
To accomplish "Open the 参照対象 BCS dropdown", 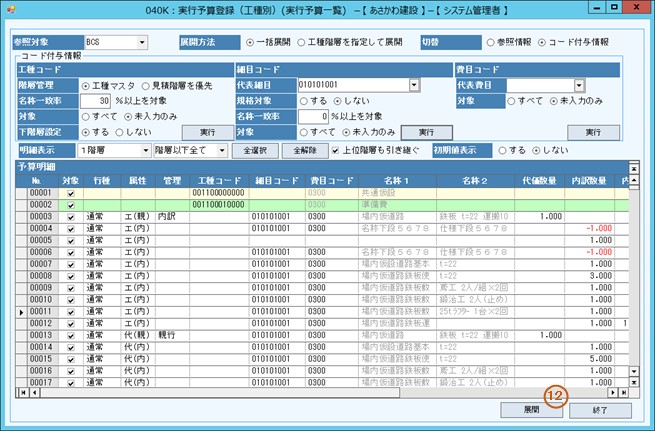I will pyautogui.click(x=142, y=43).
